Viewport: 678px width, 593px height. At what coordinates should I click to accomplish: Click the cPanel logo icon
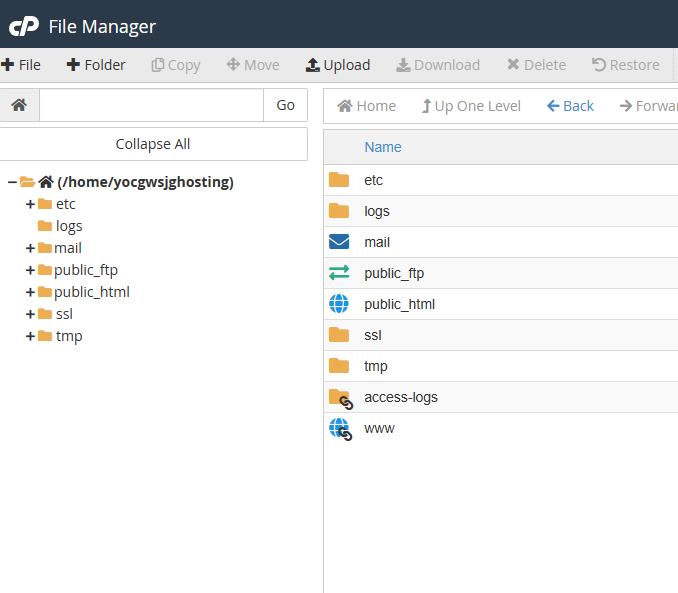point(22,26)
